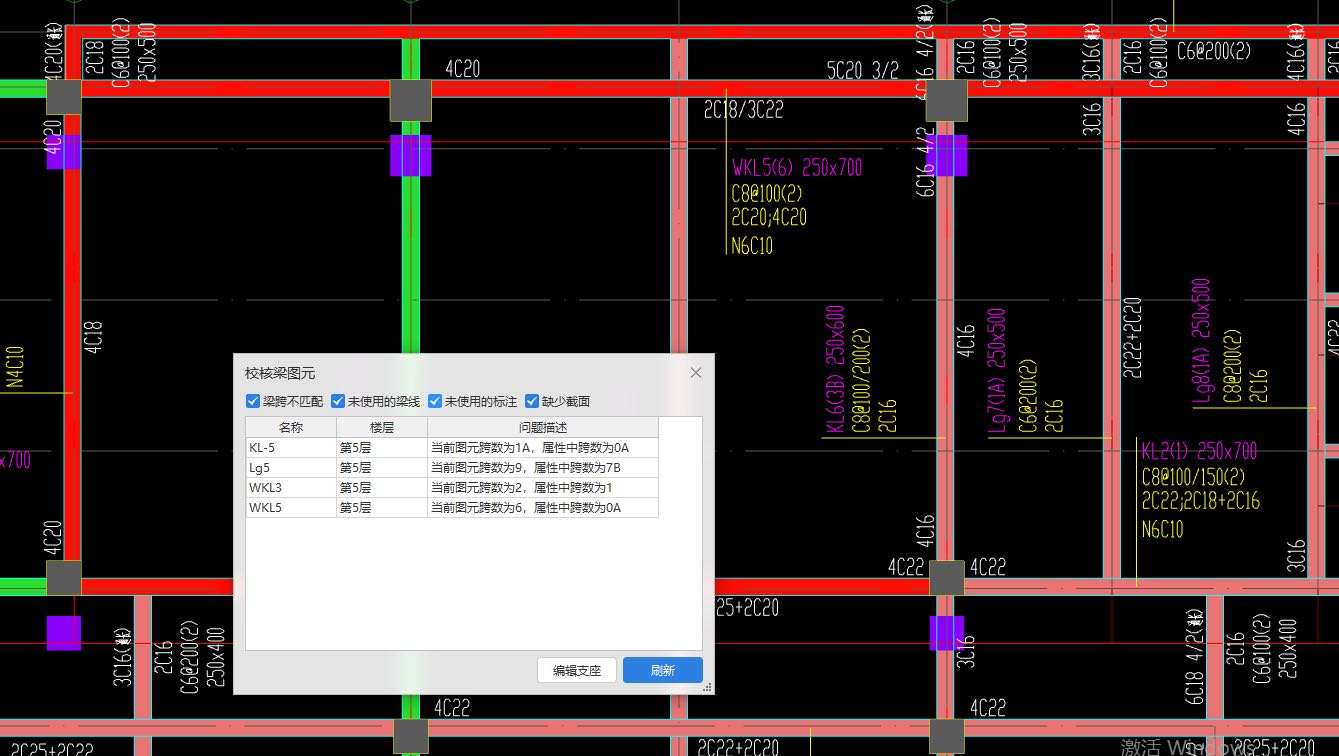Click description 当前图元跨数为6,属性中跨数为0A

543,508
